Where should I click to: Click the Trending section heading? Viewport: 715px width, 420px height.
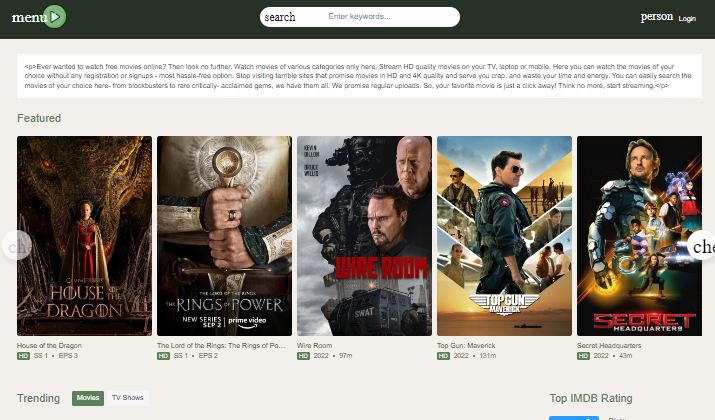tap(38, 398)
